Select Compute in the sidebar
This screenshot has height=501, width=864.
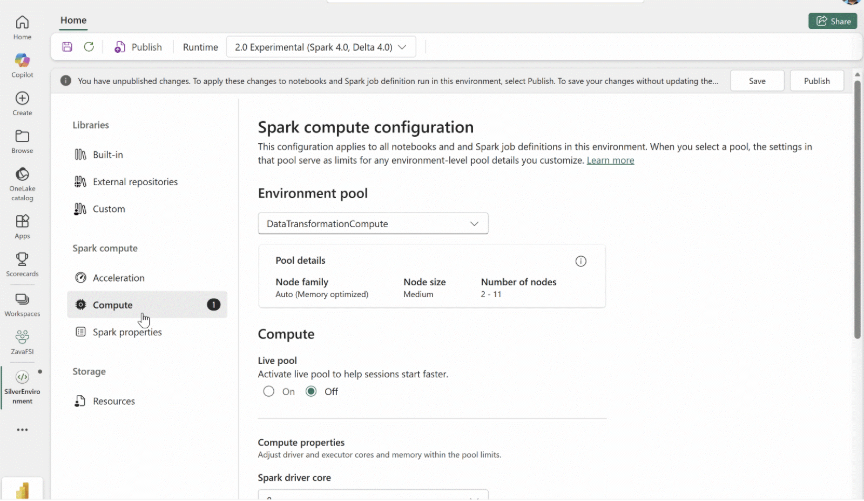[x=147, y=305]
